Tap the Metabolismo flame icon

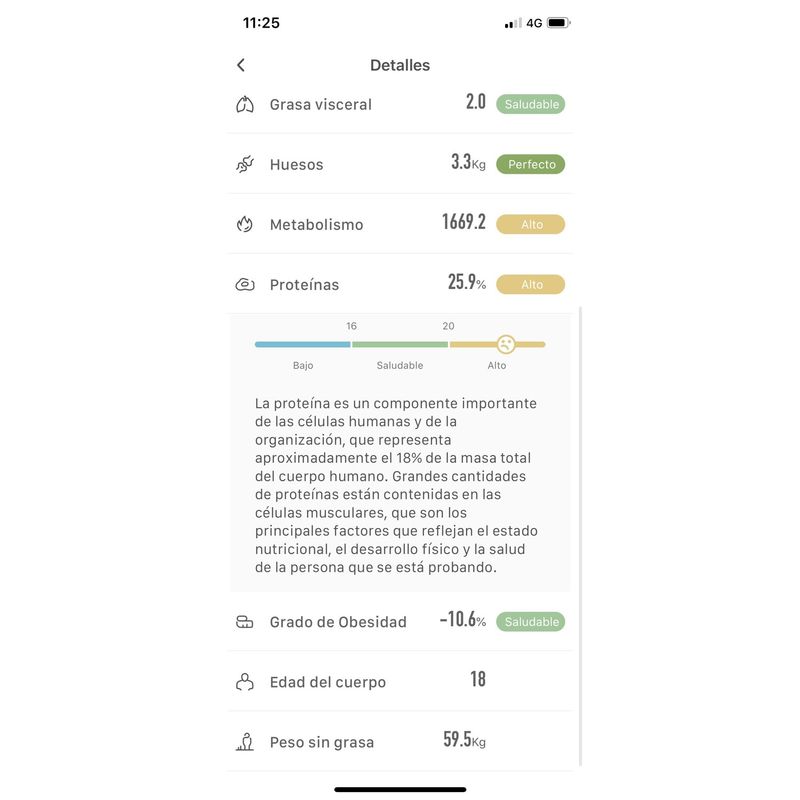click(x=245, y=224)
